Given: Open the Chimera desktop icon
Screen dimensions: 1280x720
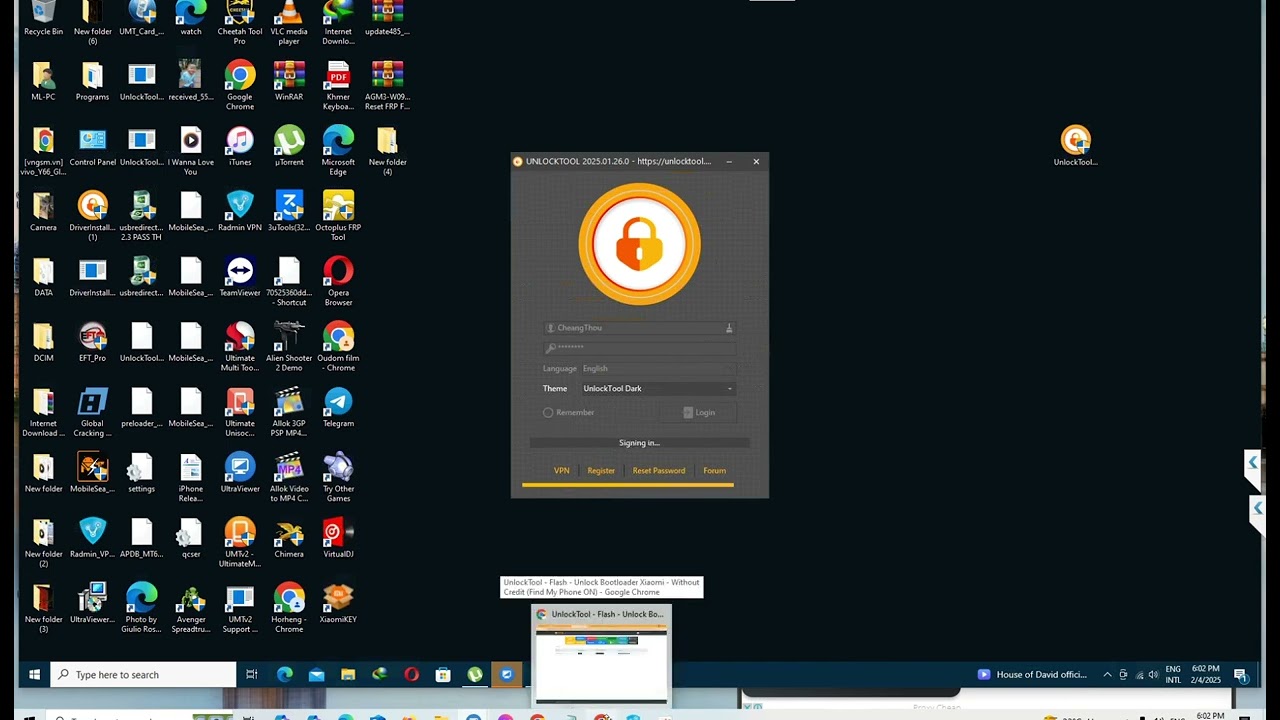Looking at the screenshot, I should [x=289, y=538].
